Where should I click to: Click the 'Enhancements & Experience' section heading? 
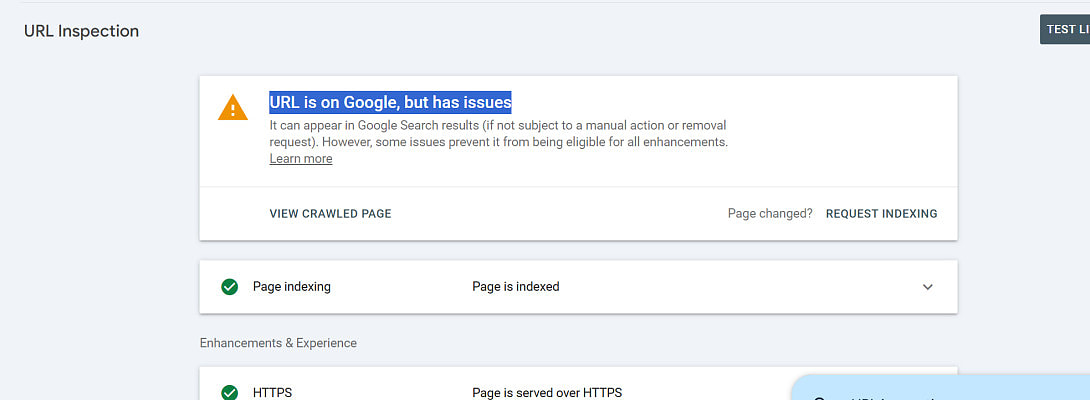pos(278,343)
